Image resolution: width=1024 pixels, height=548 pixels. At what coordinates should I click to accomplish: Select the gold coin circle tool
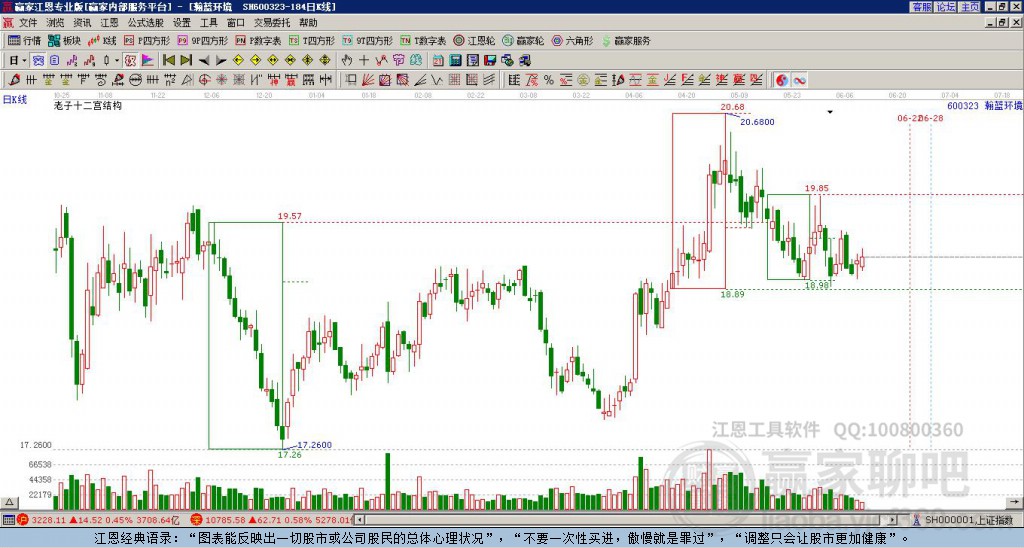(583, 80)
